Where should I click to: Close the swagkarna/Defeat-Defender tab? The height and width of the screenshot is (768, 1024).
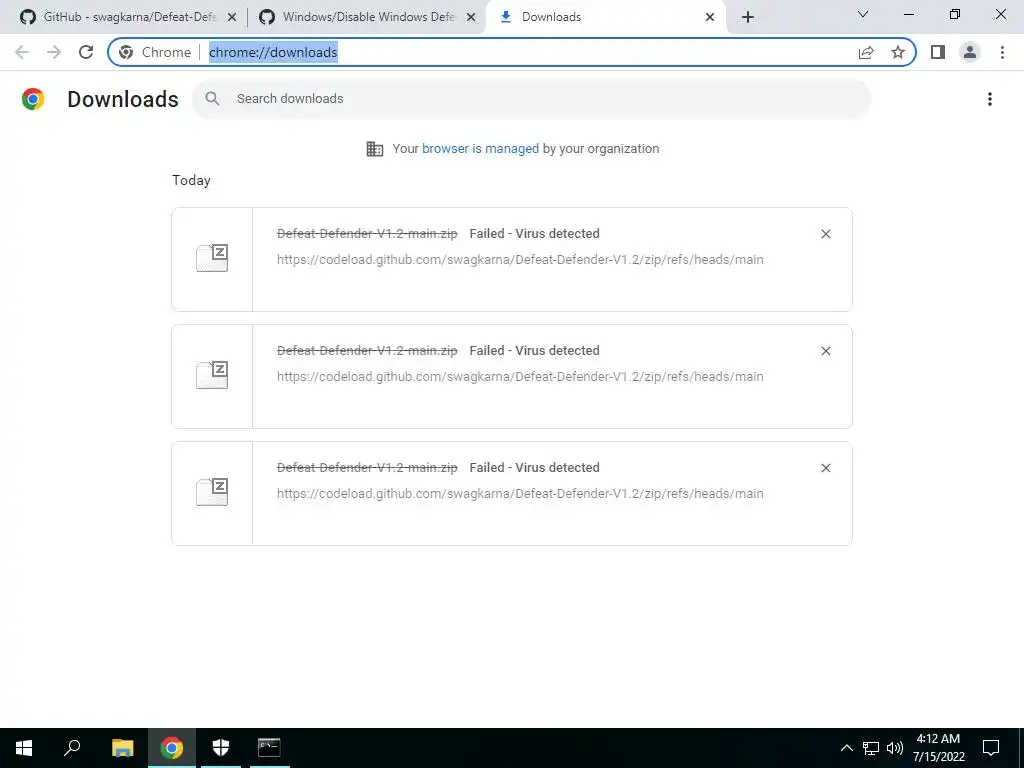point(232,17)
